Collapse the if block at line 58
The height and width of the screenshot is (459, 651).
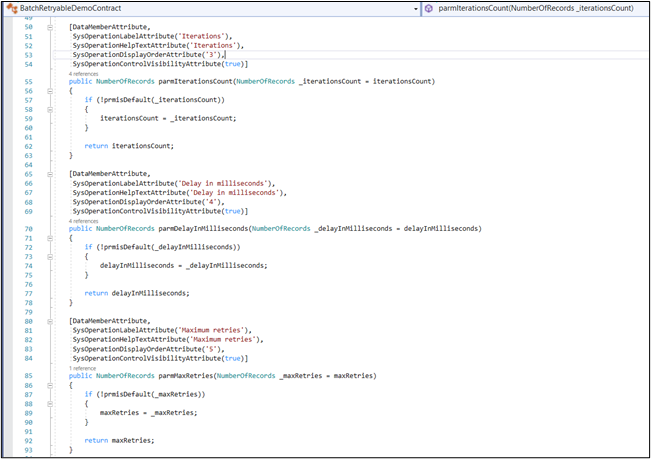tap(50, 110)
